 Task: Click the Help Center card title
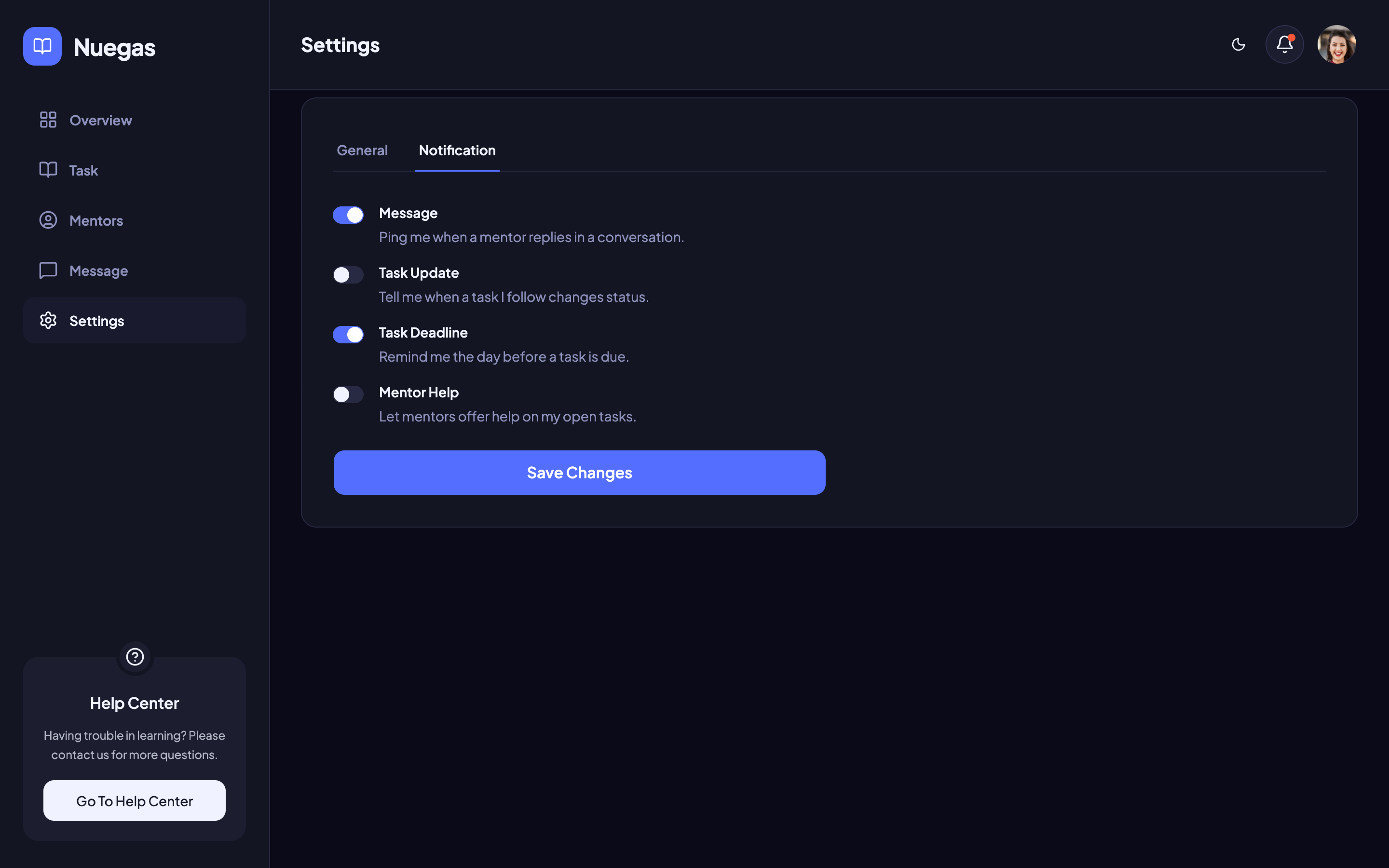click(134, 703)
